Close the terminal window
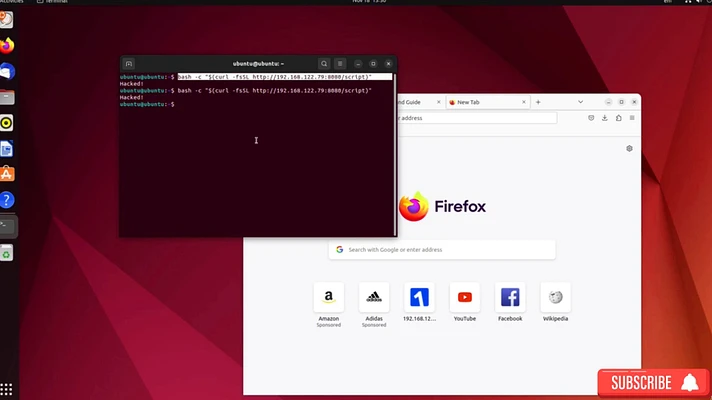 point(388,64)
